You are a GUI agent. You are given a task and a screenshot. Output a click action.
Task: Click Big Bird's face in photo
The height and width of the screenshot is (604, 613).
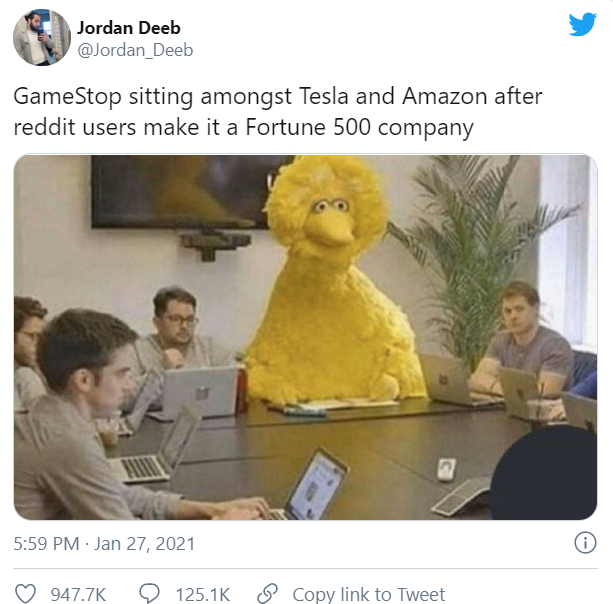click(330, 219)
